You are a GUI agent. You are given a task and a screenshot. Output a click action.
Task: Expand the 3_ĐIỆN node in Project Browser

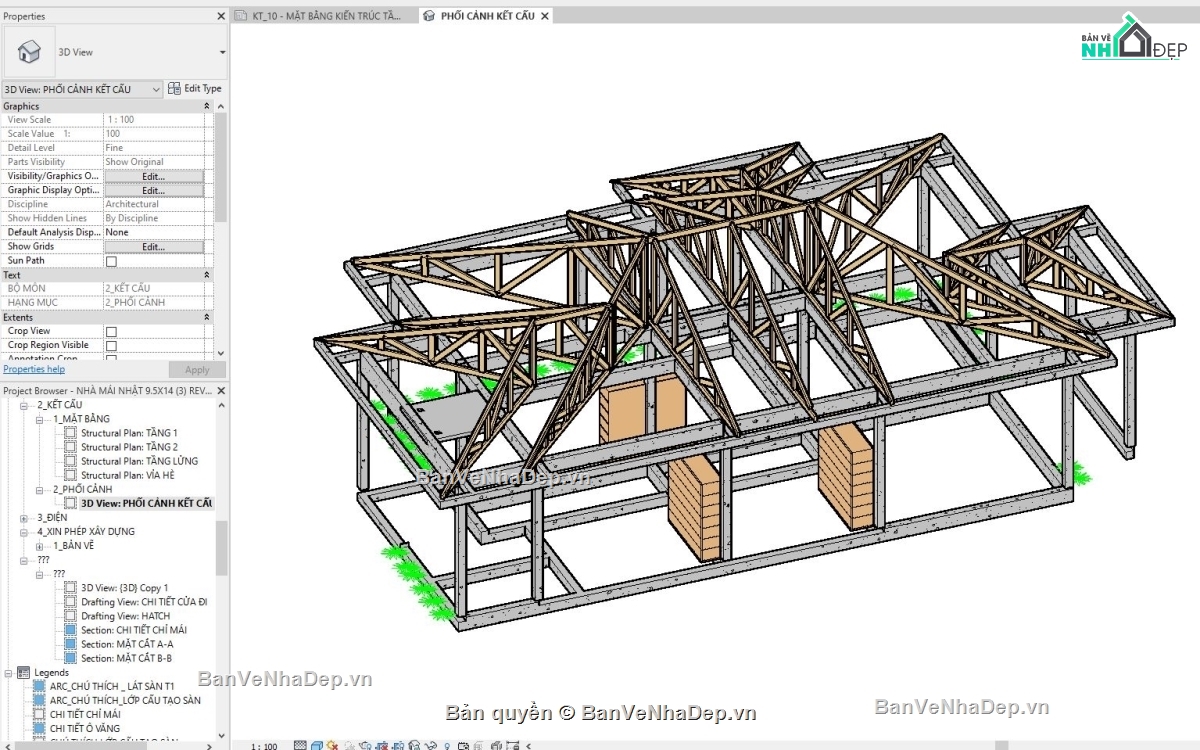tap(23, 517)
